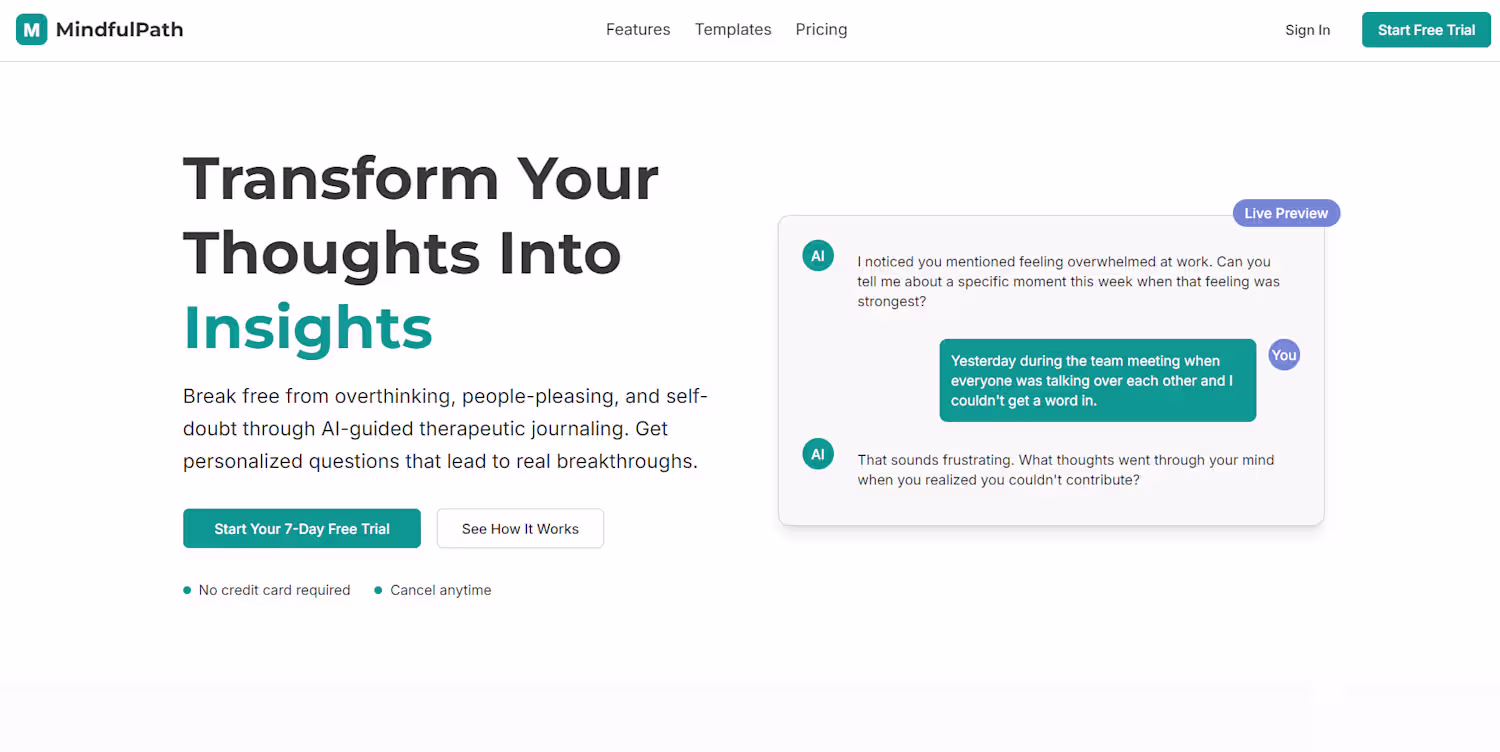1500x752 pixels.
Task: Click the second AI avatar icon
Action: point(818,454)
